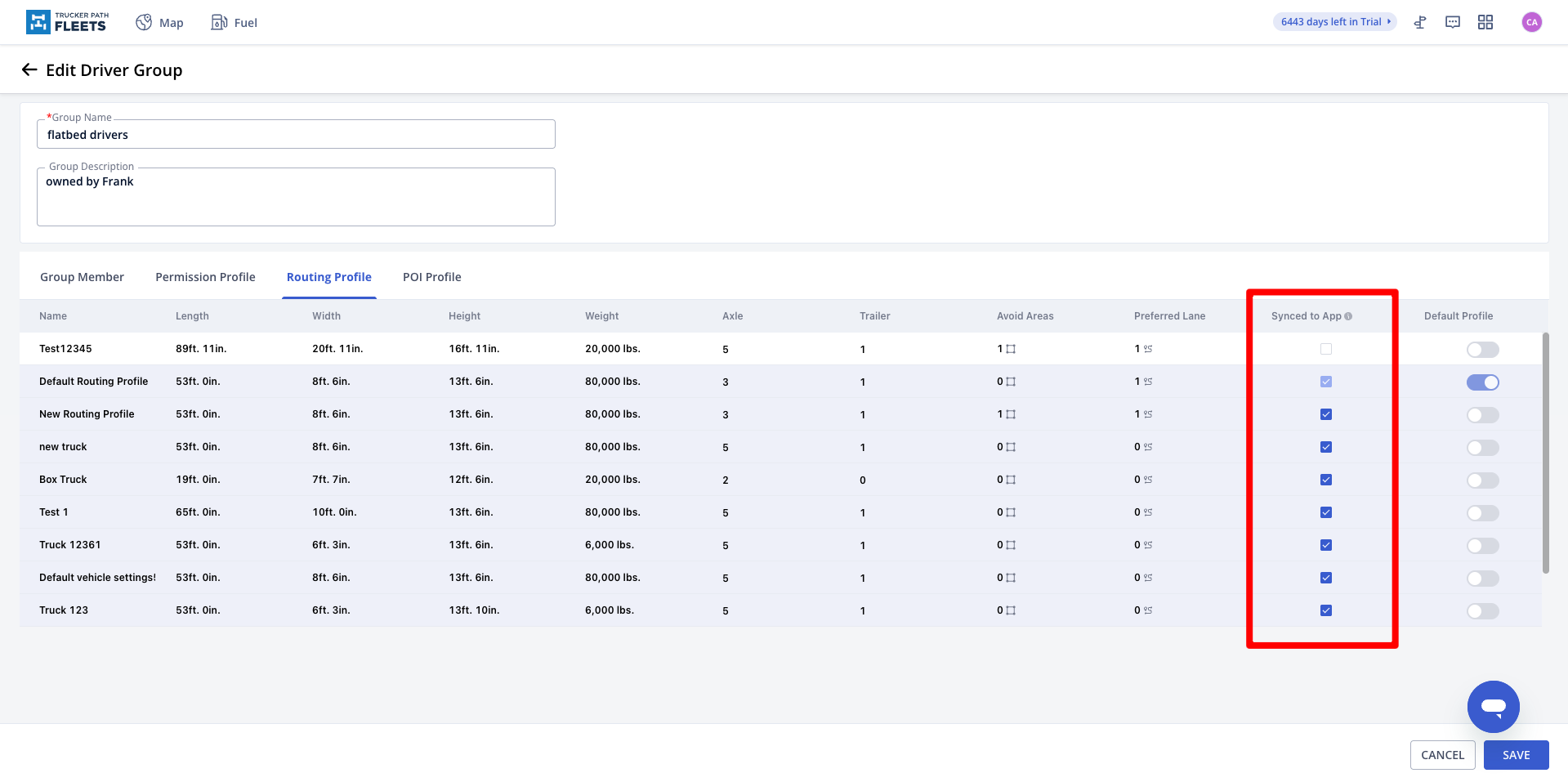Turn off Default Routing Profile default toggle

click(1482, 382)
